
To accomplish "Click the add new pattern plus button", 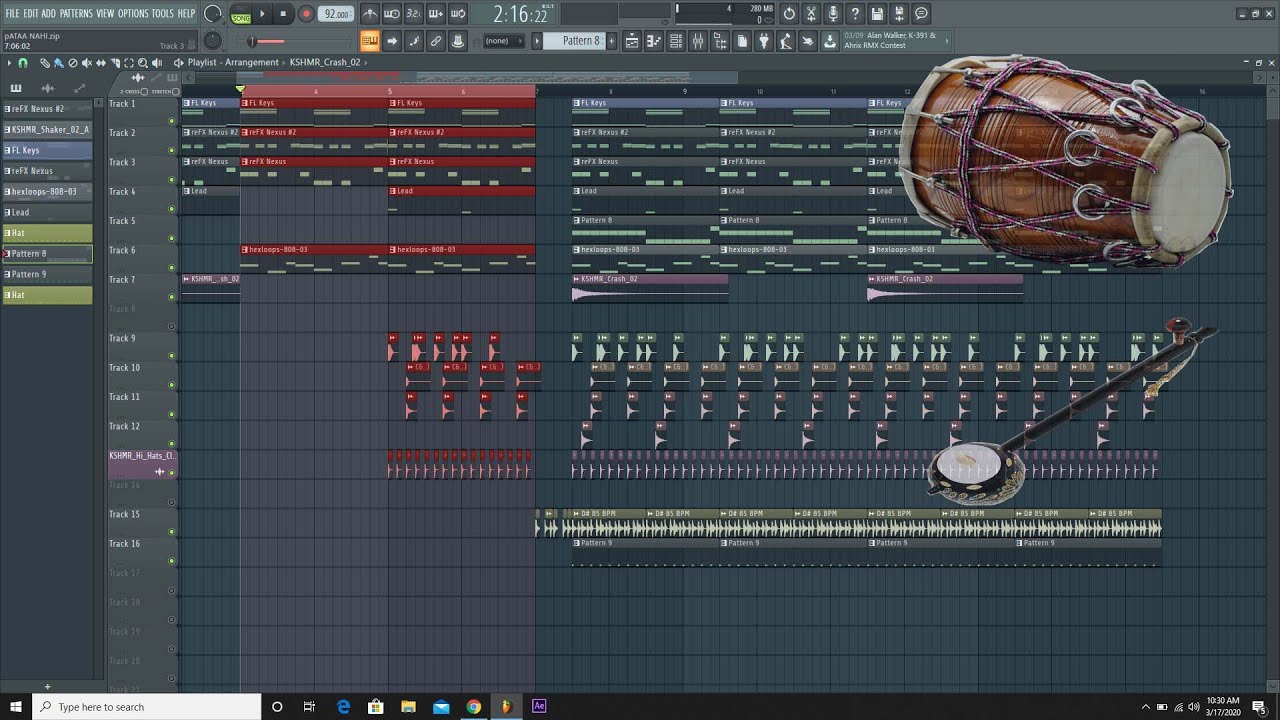I will pyautogui.click(x=611, y=41).
